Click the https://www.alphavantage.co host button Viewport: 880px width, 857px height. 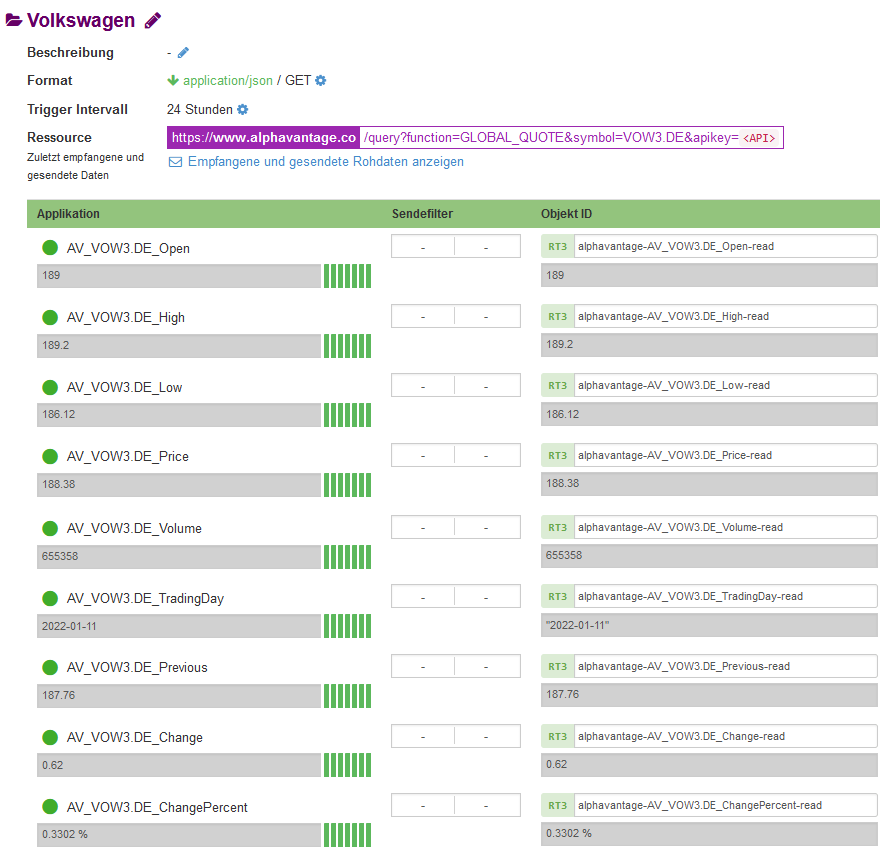coord(263,138)
